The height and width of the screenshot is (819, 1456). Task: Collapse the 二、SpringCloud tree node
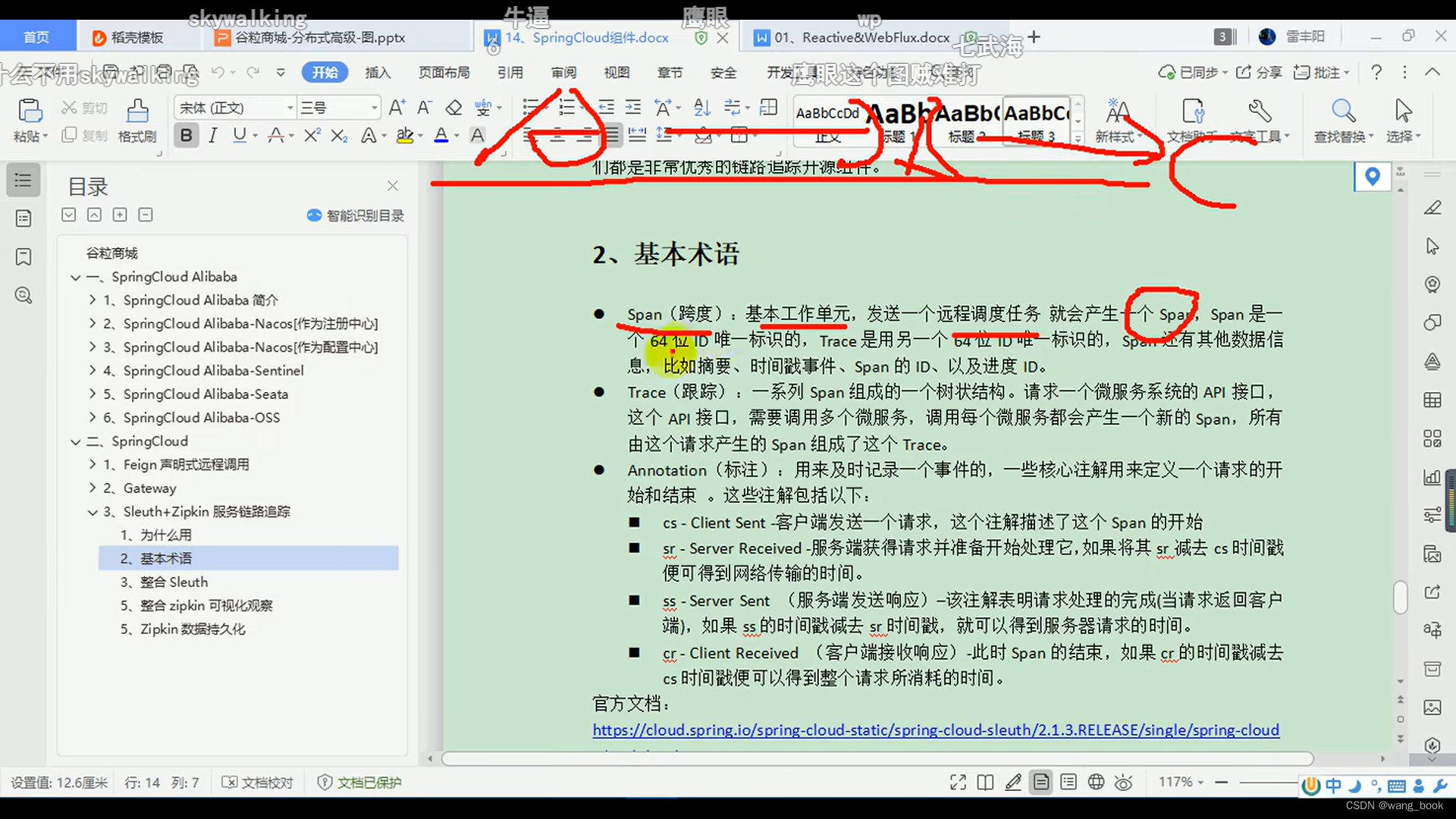click(x=76, y=441)
